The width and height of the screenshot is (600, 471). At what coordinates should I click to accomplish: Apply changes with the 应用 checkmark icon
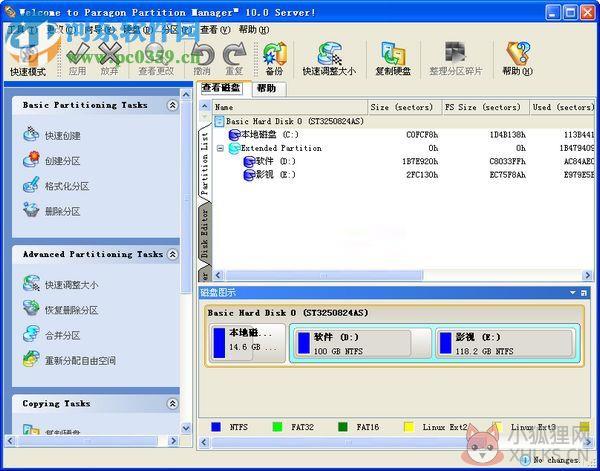[x=77, y=59]
